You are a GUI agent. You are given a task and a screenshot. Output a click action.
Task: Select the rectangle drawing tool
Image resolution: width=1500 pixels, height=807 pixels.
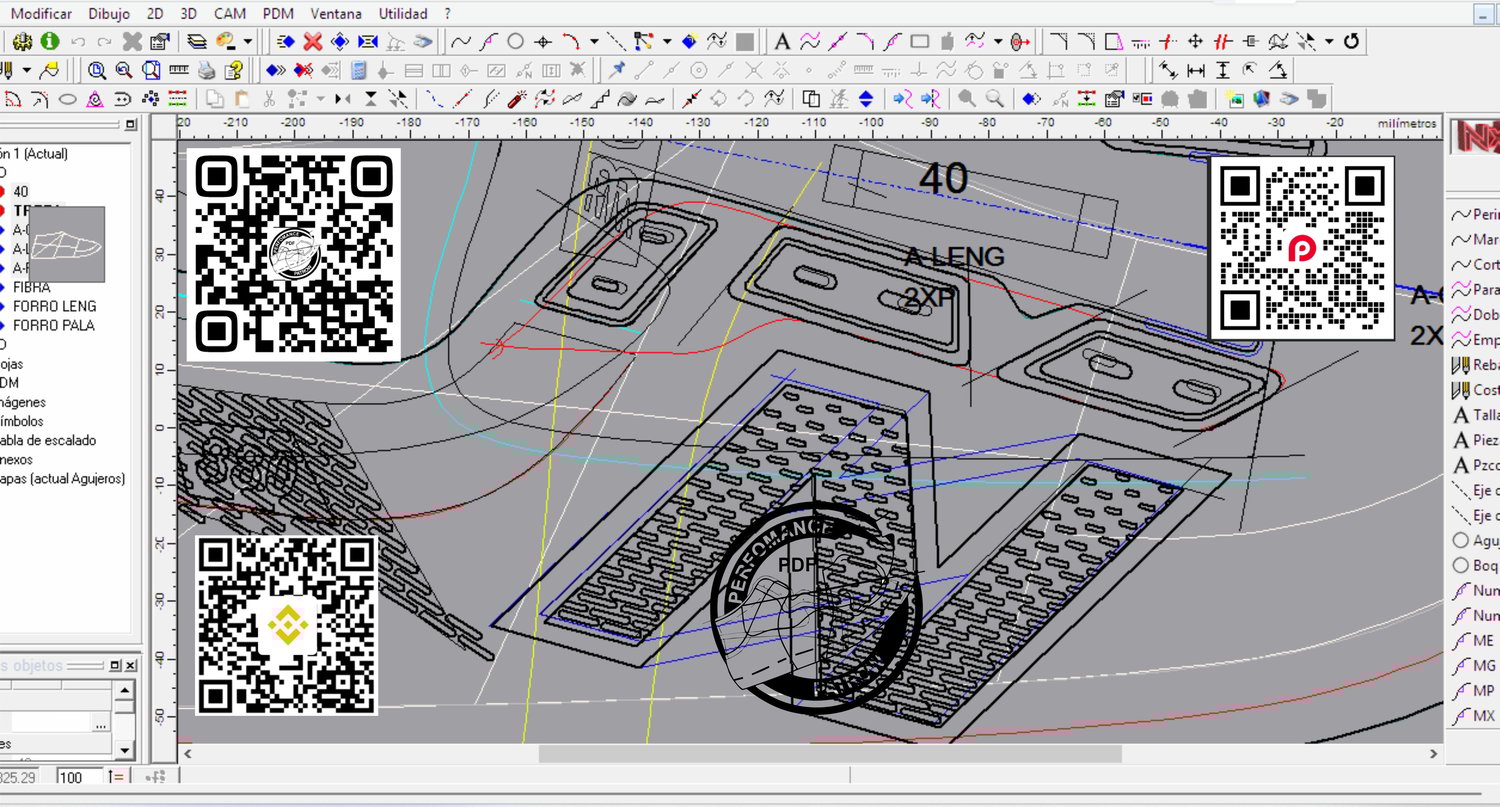pyautogui.click(x=919, y=42)
